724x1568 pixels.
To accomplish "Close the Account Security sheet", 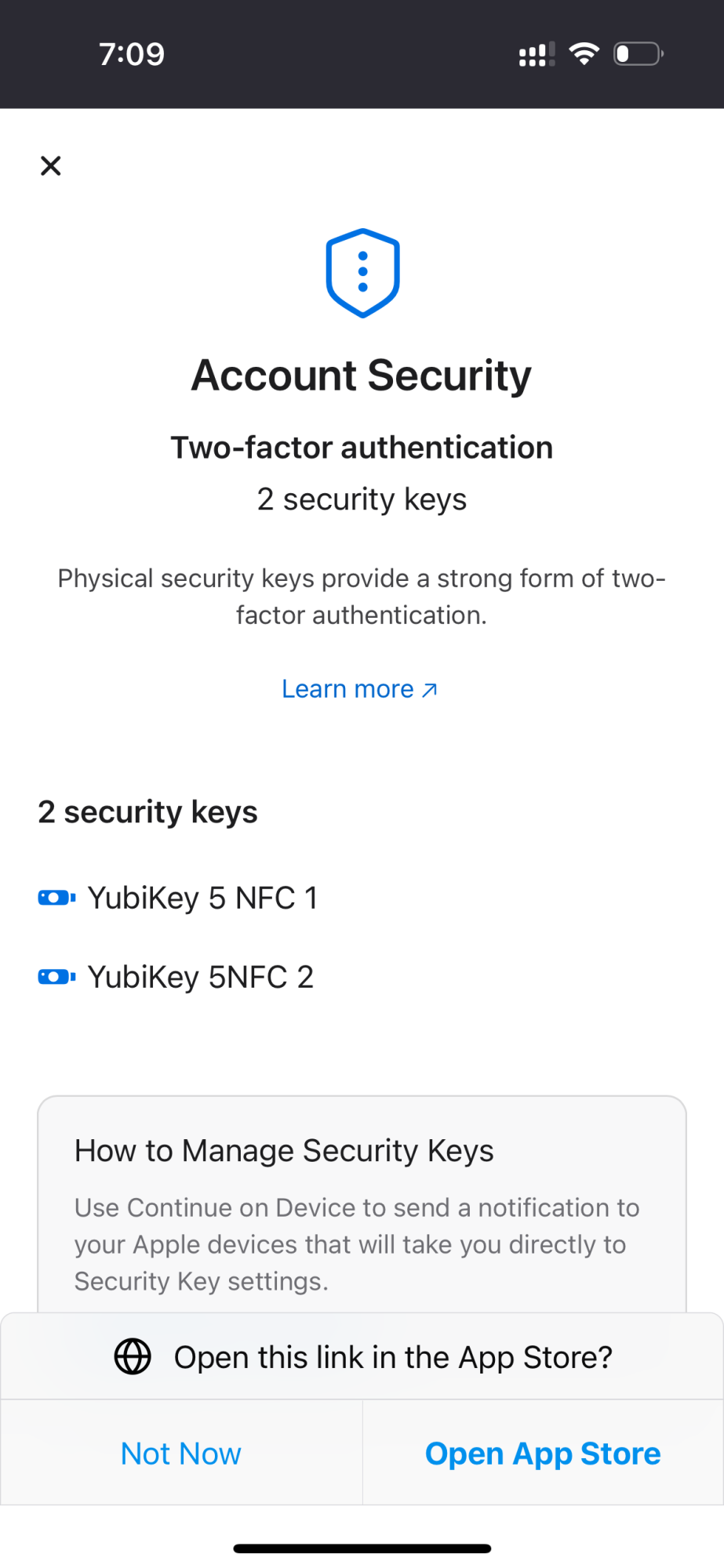I will click(x=51, y=165).
